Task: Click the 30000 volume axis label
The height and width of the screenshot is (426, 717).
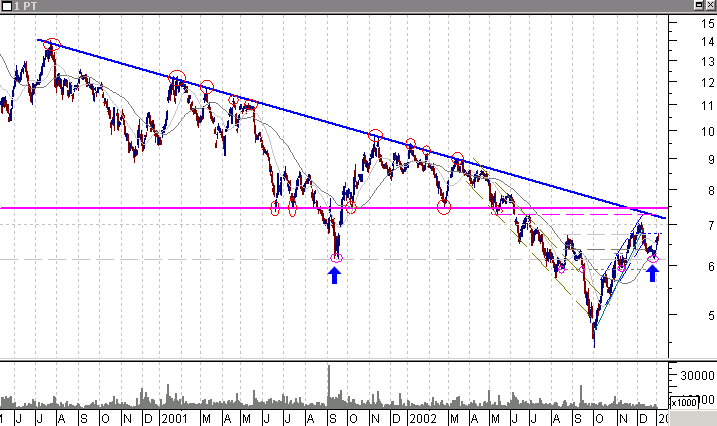Action: coord(697,376)
